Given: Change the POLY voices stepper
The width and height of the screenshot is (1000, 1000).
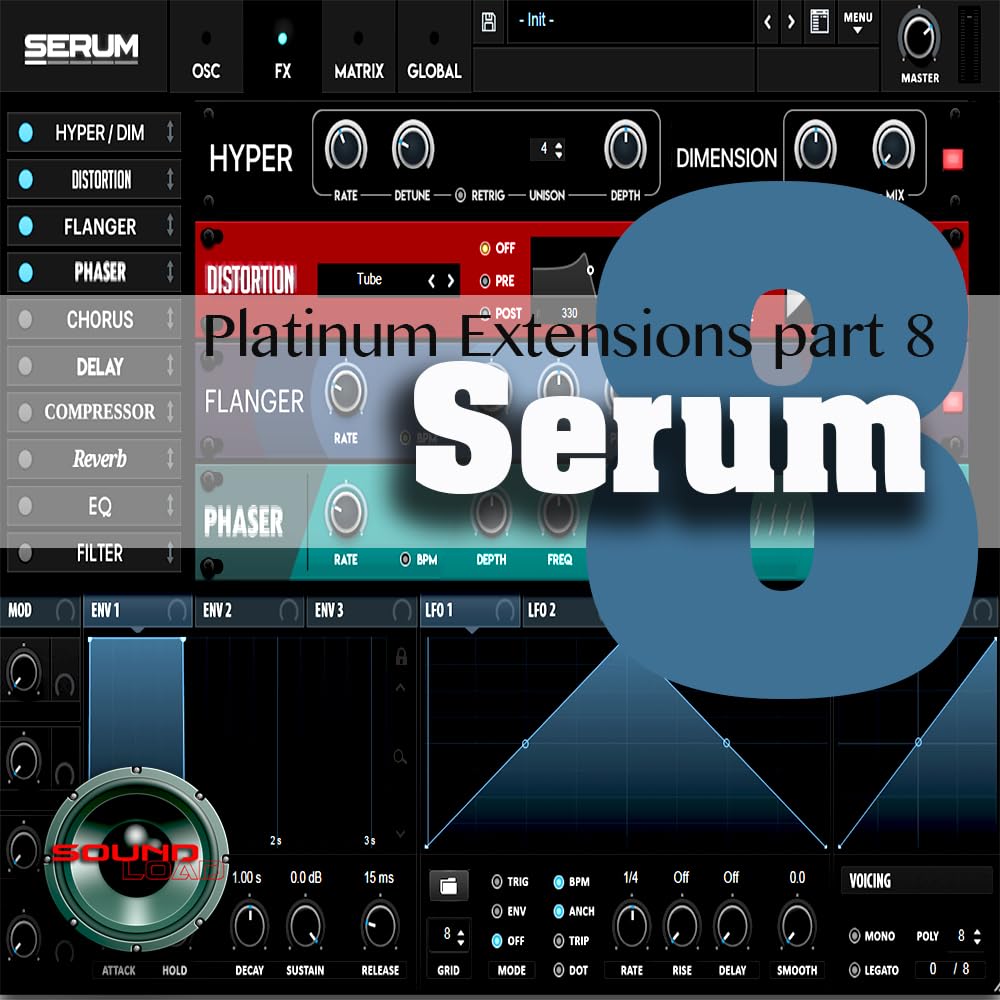Looking at the screenshot, I should point(977,936).
